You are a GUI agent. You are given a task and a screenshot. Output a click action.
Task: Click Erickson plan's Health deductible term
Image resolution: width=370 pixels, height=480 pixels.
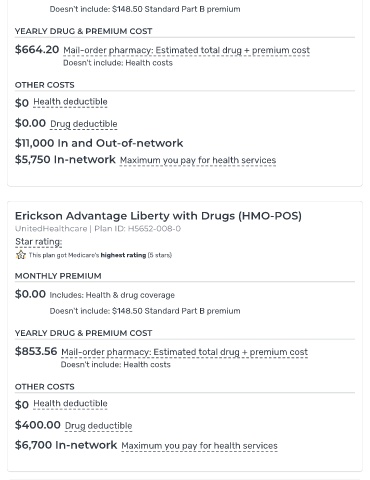pos(70,403)
